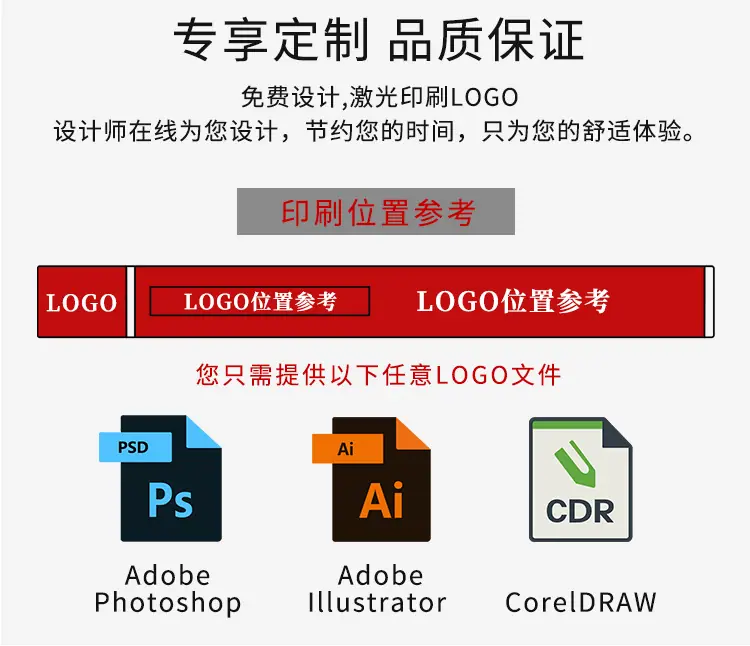The height and width of the screenshot is (646, 750).
Task: Click the Adobe Photoshop caption
Action: point(167,589)
